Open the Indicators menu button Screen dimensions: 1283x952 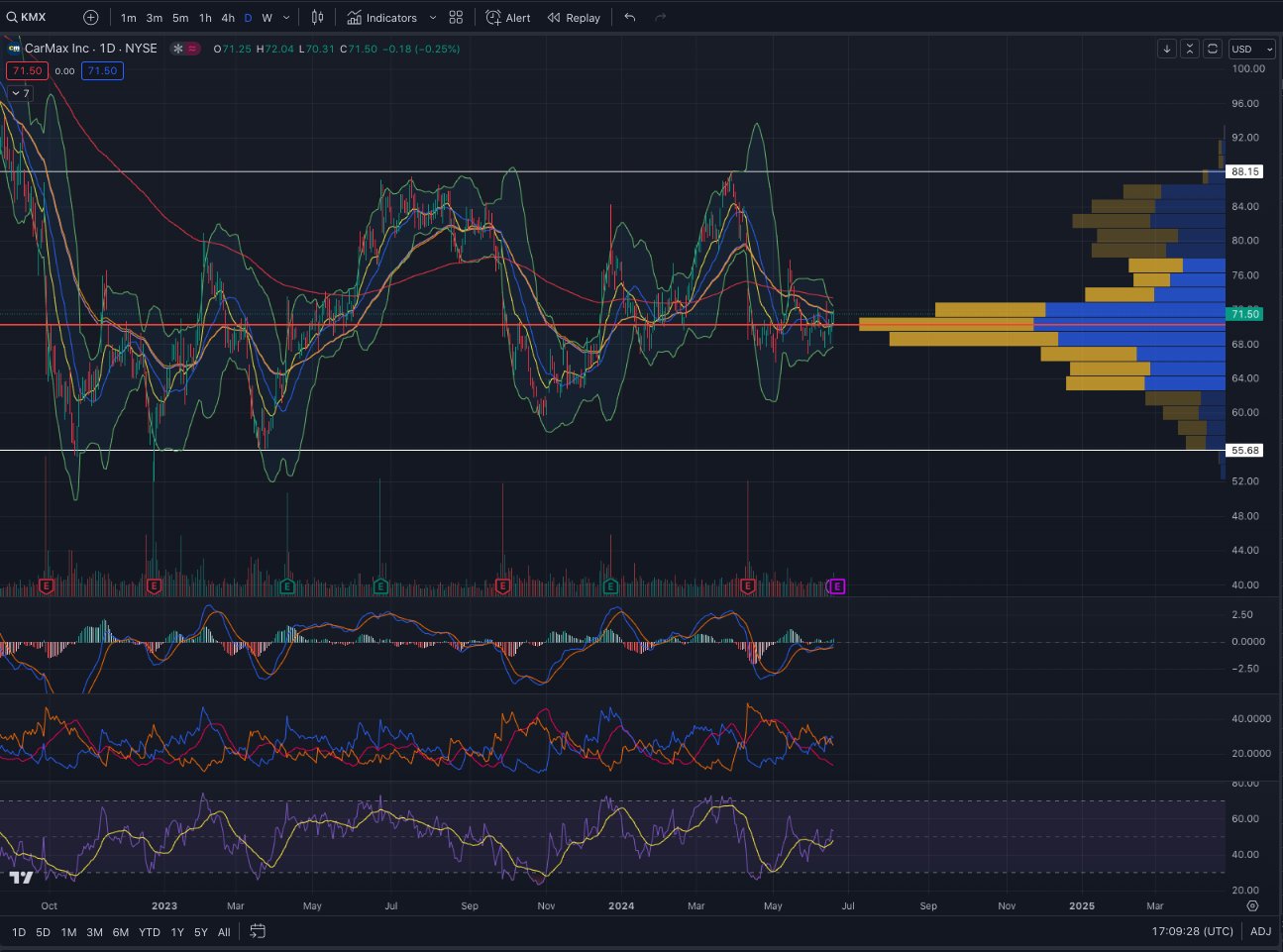point(382,18)
